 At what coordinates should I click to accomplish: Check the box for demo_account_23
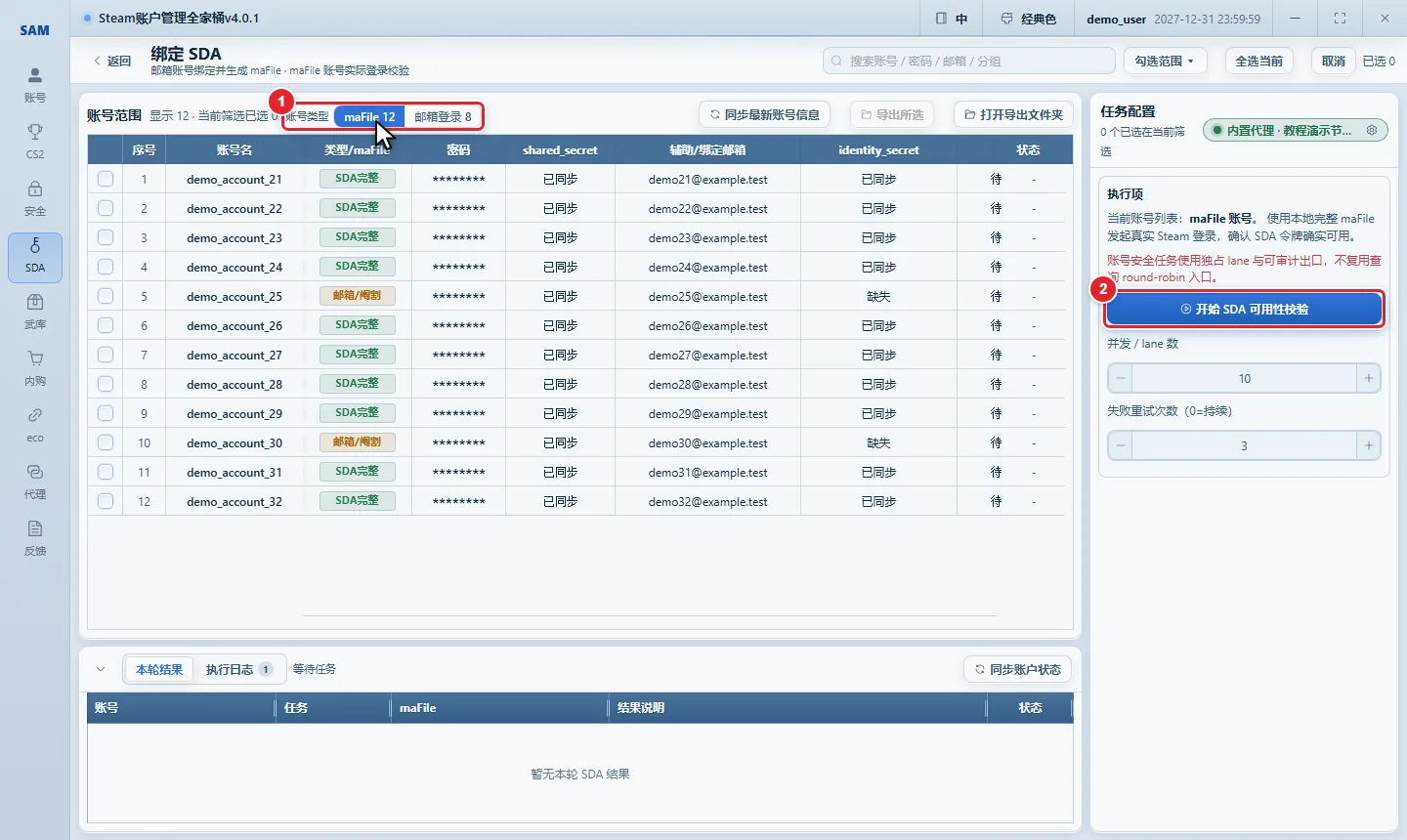tap(106, 237)
